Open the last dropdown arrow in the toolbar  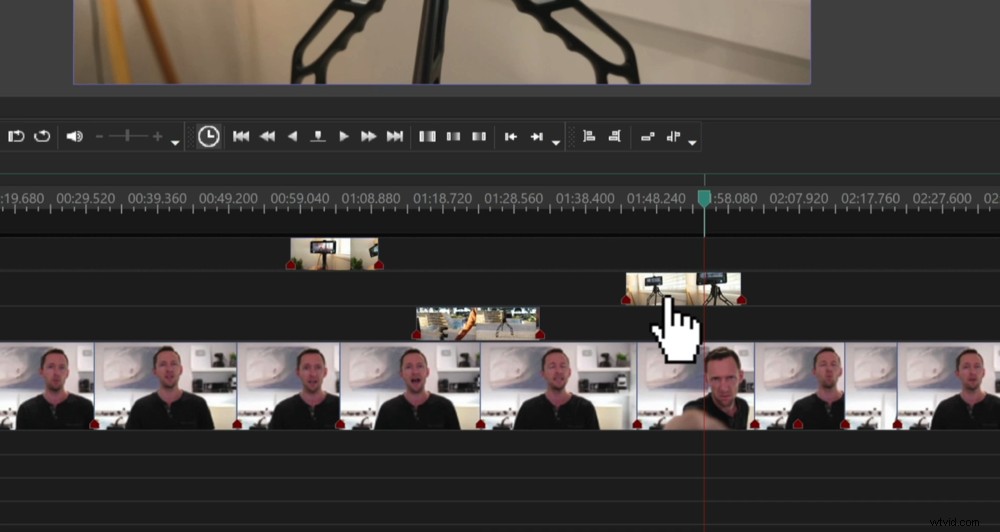(693, 143)
